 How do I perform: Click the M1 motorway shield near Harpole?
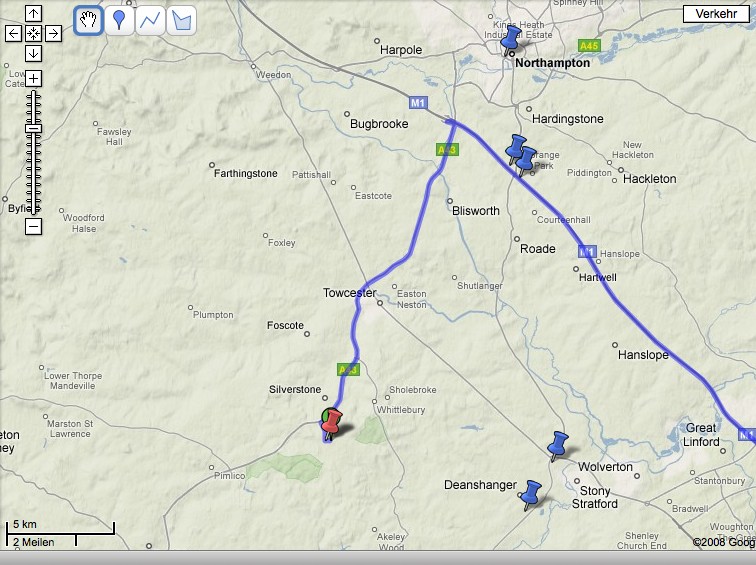click(418, 102)
